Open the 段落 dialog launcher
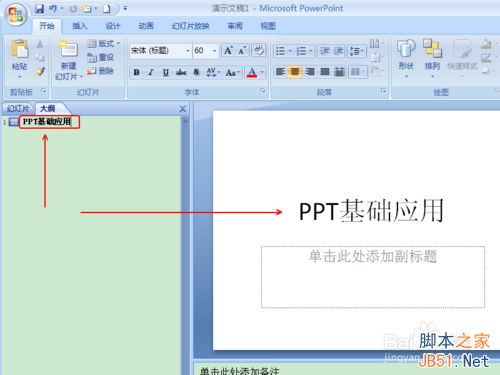500x375 pixels. [x=383, y=91]
